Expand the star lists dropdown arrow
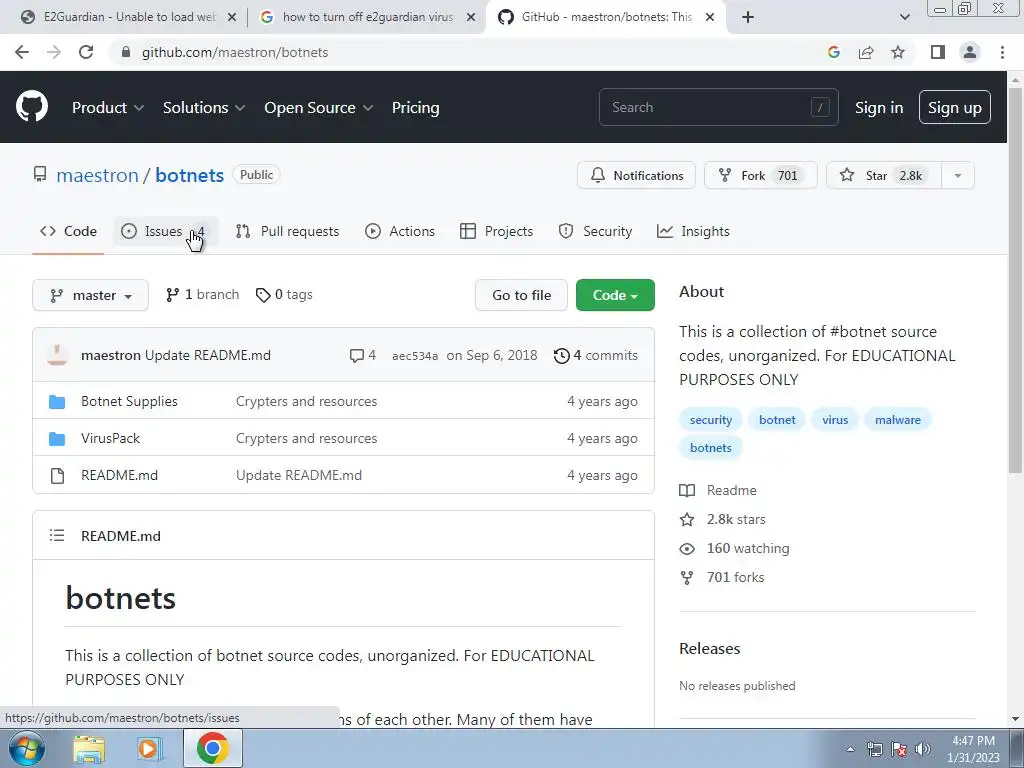The width and height of the screenshot is (1024, 768). (x=958, y=175)
